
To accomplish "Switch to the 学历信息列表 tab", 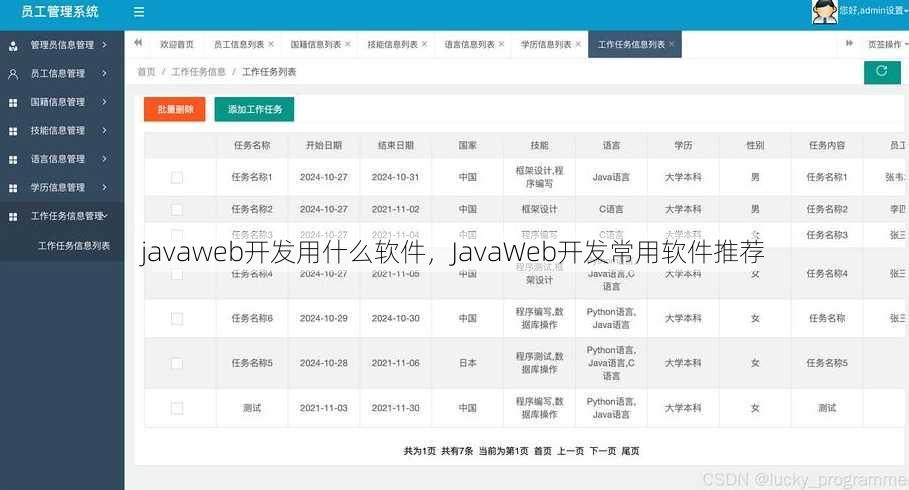I will tap(546, 44).
